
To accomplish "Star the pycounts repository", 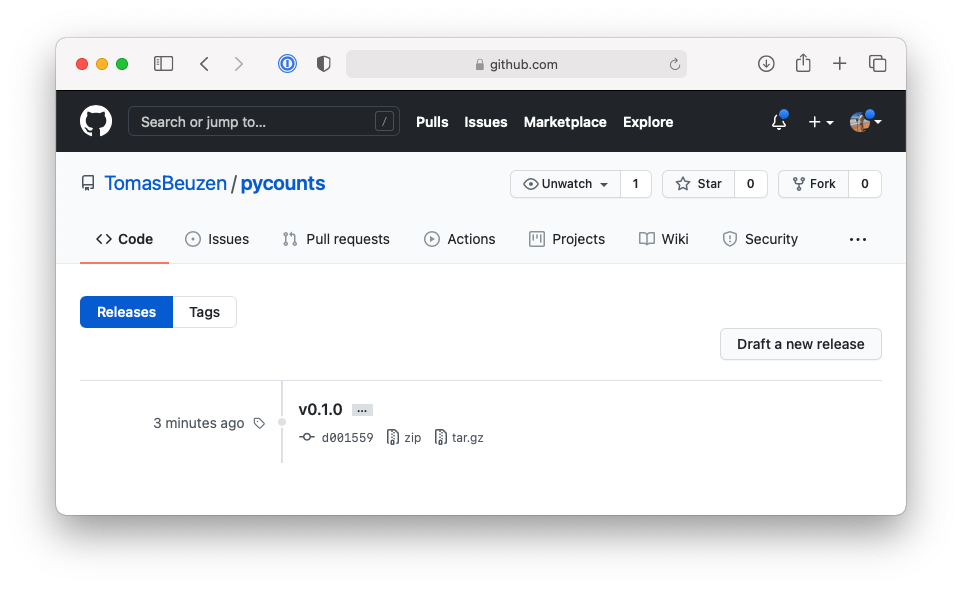I will point(698,184).
